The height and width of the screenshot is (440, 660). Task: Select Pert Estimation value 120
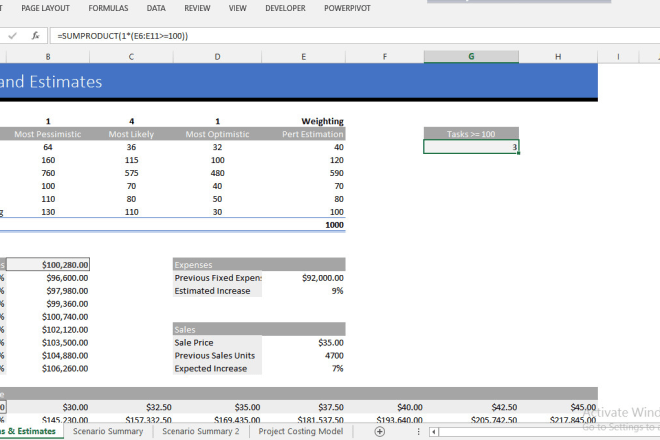tap(303, 160)
